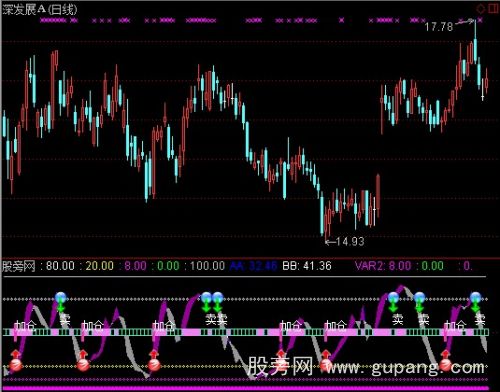Click the 股旁网 indicator name label

[19, 266]
